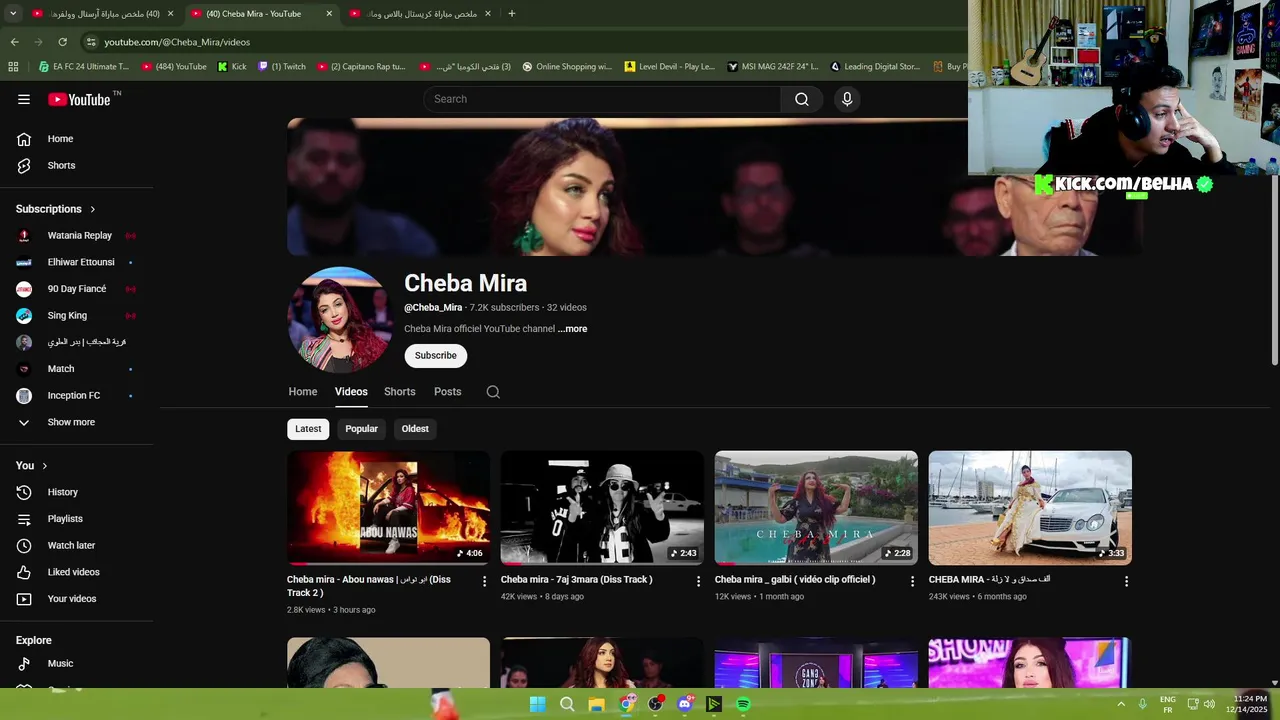This screenshot has height=720, width=1280.
Task: Switch to channel Posts tab
Action: [447, 392]
